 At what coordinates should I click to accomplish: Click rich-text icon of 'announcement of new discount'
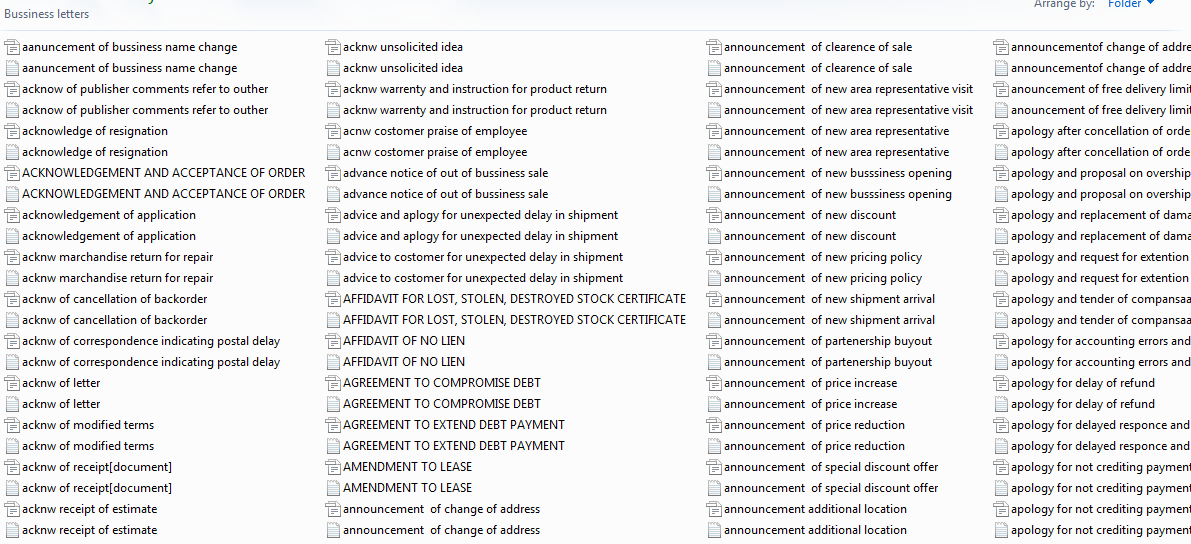[714, 215]
